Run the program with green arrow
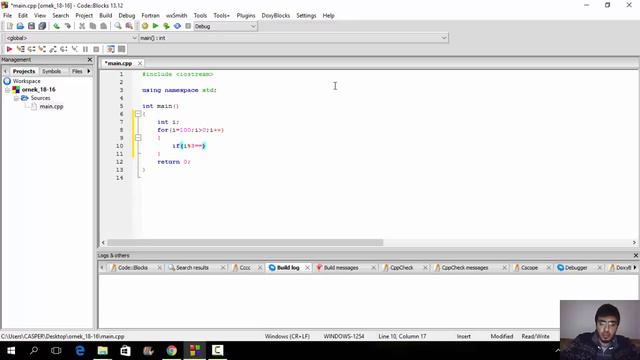The image size is (640, 360). click(x=155, y=26)
